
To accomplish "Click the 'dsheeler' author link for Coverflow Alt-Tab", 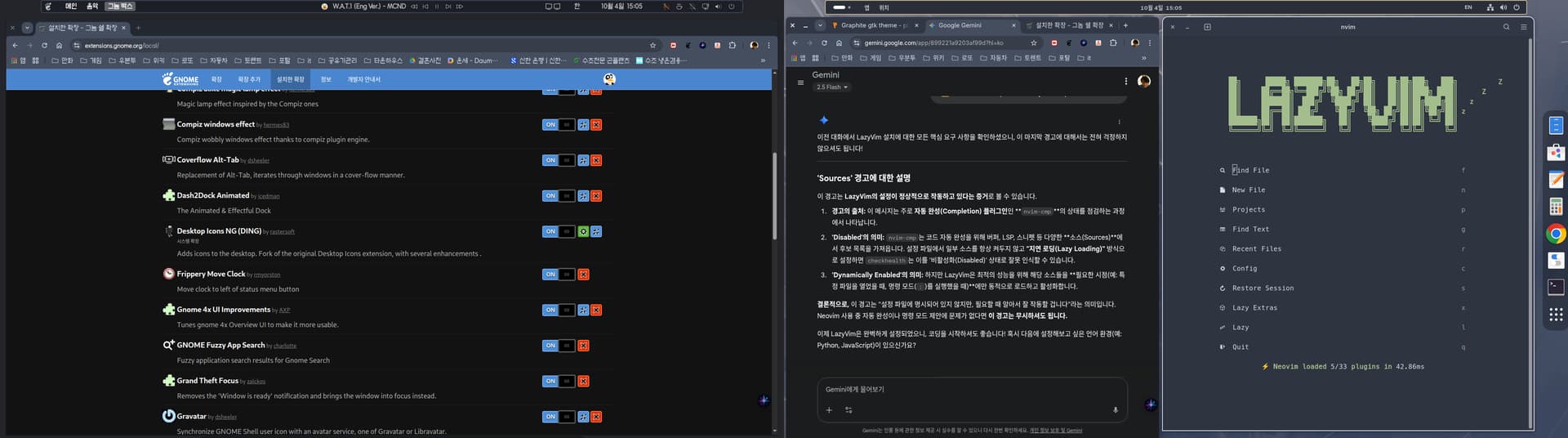I will [259, 161].
